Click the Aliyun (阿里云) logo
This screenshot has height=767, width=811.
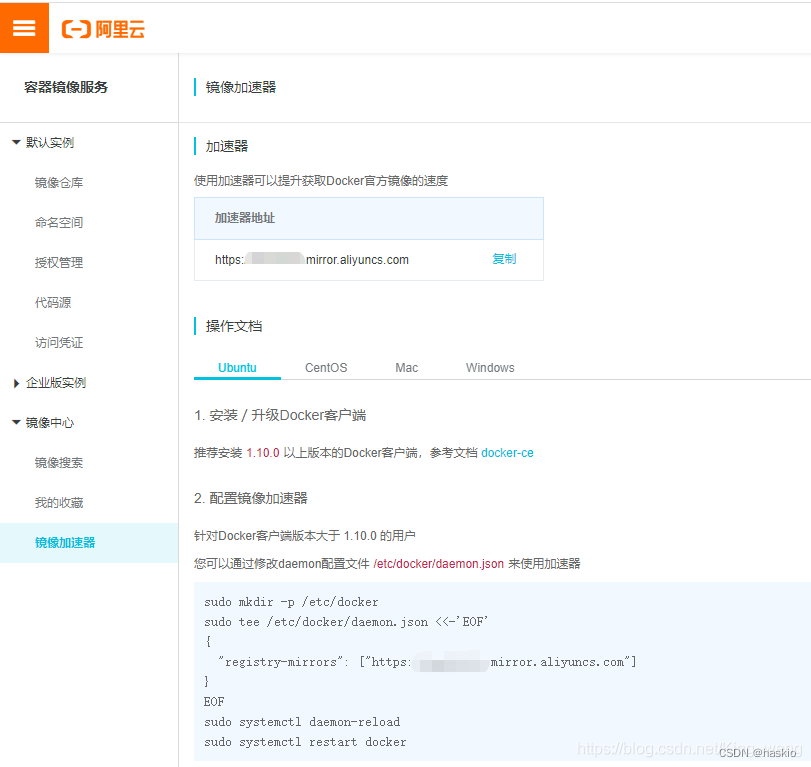[x=101, y=29]
